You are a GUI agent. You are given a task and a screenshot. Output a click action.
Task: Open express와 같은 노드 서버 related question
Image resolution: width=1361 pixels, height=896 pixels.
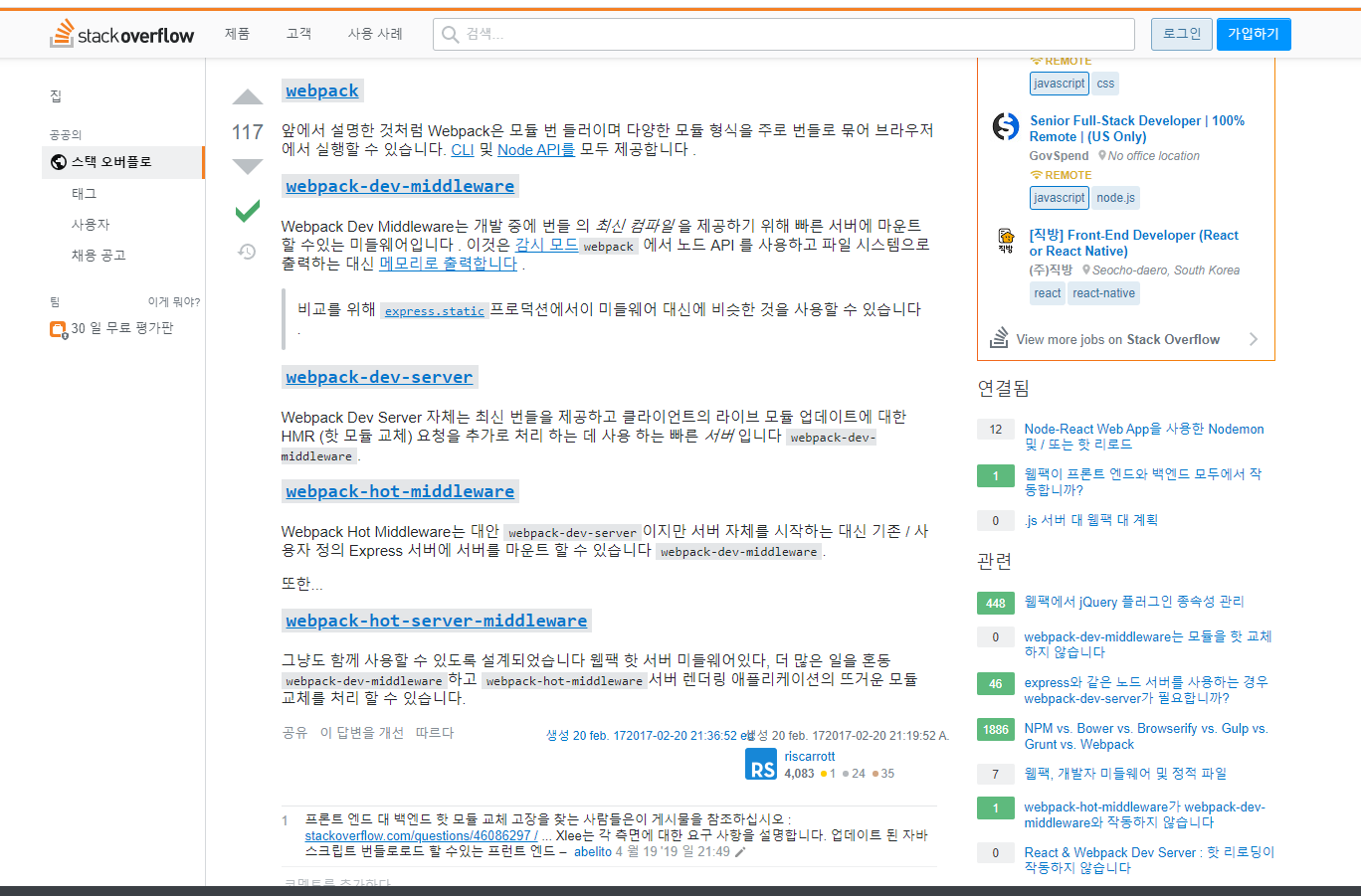(x=1146, y=690)
